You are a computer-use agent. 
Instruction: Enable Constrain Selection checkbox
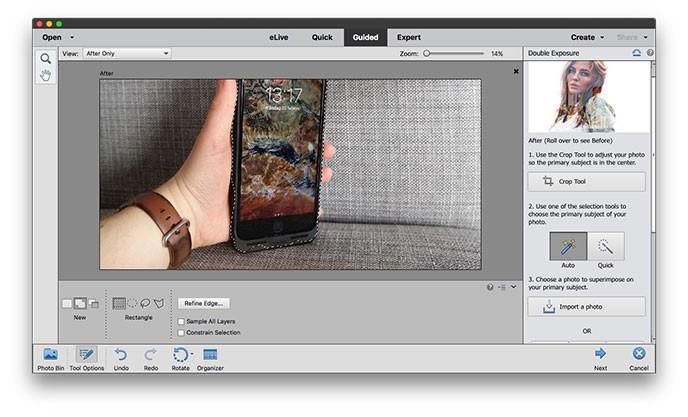[x=181, y=333]
